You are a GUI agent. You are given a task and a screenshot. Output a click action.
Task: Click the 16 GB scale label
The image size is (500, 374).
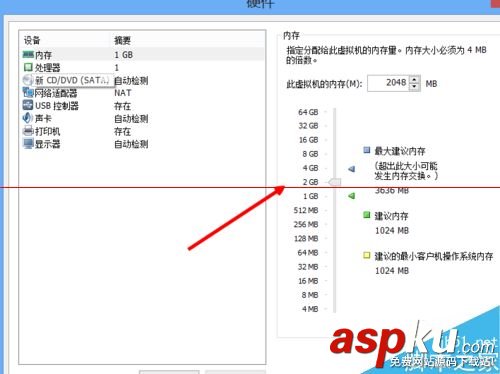(308, 140)
